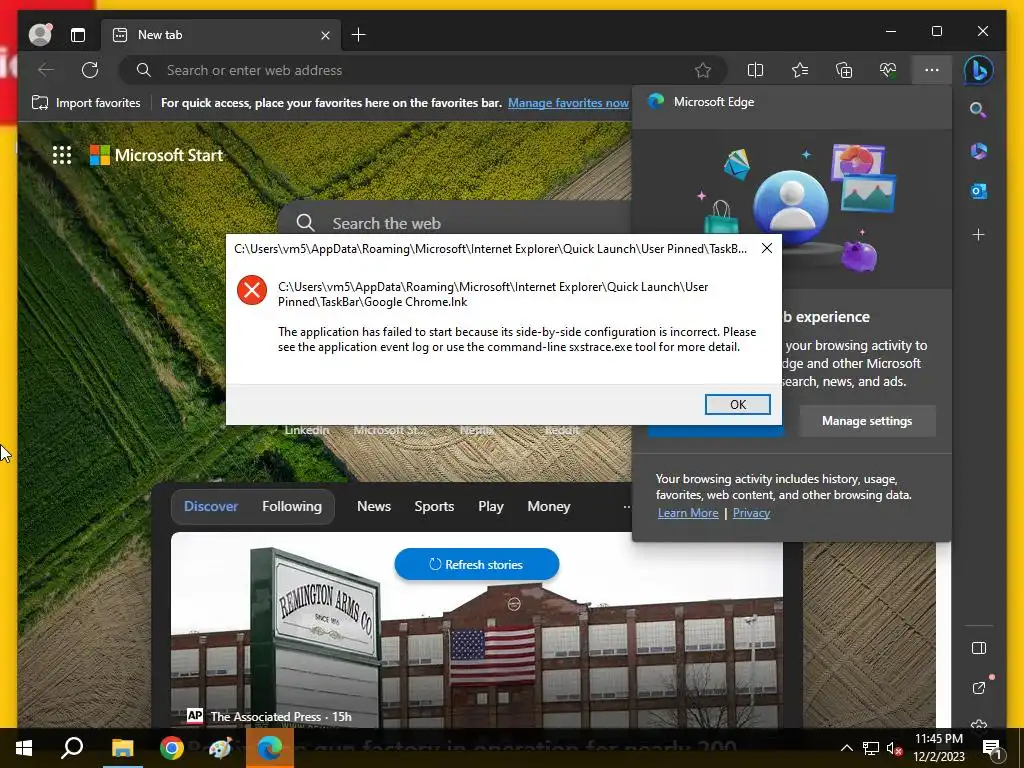Open the Privacy link
1024x768 pixels.
point(751,513)
